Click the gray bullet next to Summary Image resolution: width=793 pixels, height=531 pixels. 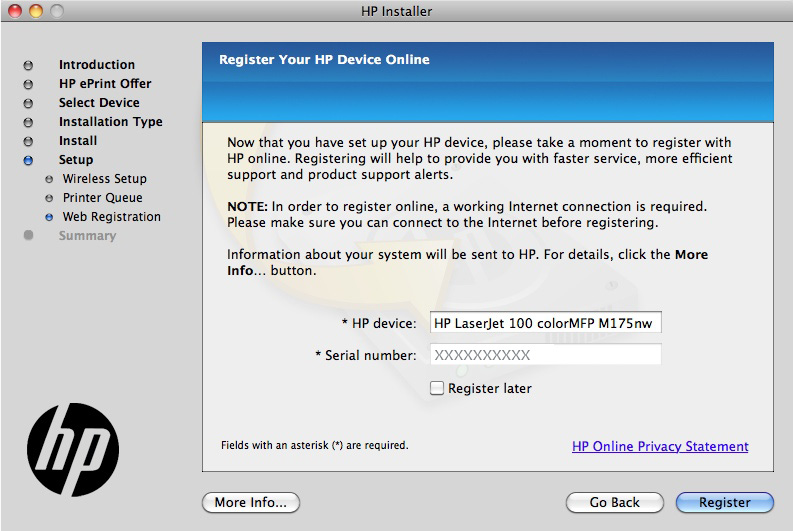[x=28, y=235]
